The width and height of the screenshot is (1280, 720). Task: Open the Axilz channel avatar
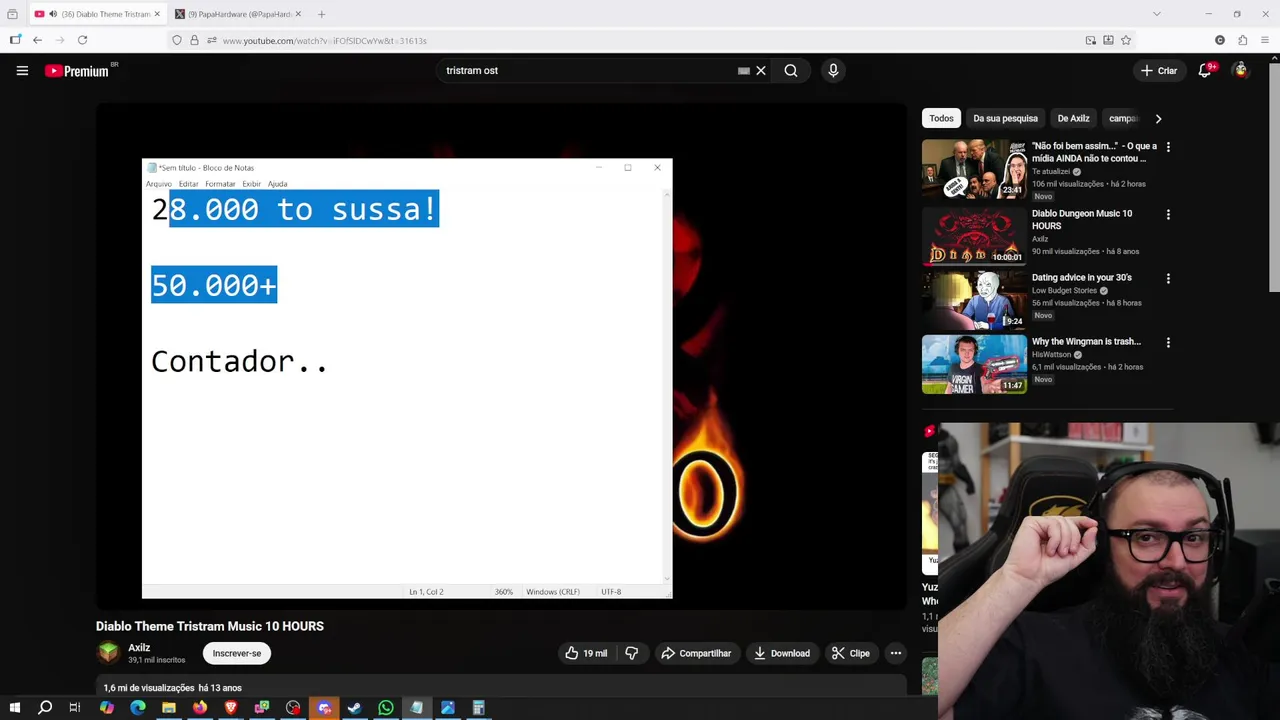tap(108, 653)
